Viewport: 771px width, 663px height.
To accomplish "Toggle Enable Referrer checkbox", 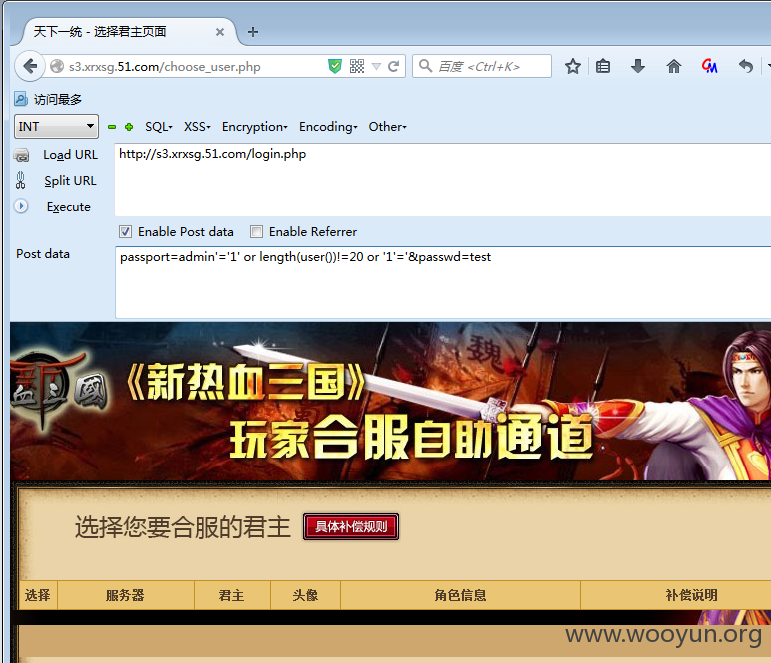I will tap(256, 231).
